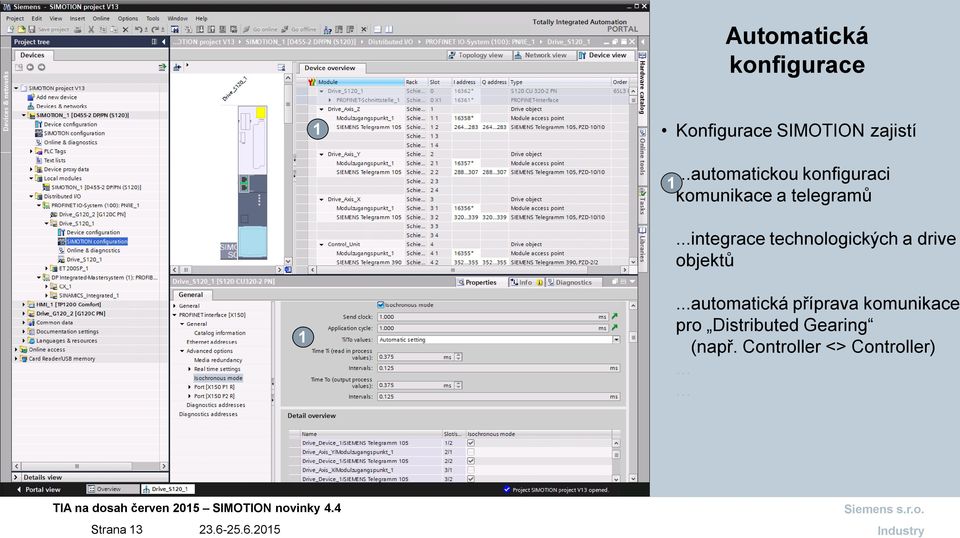Click the New project icon in toolbar

pos(11,29)
